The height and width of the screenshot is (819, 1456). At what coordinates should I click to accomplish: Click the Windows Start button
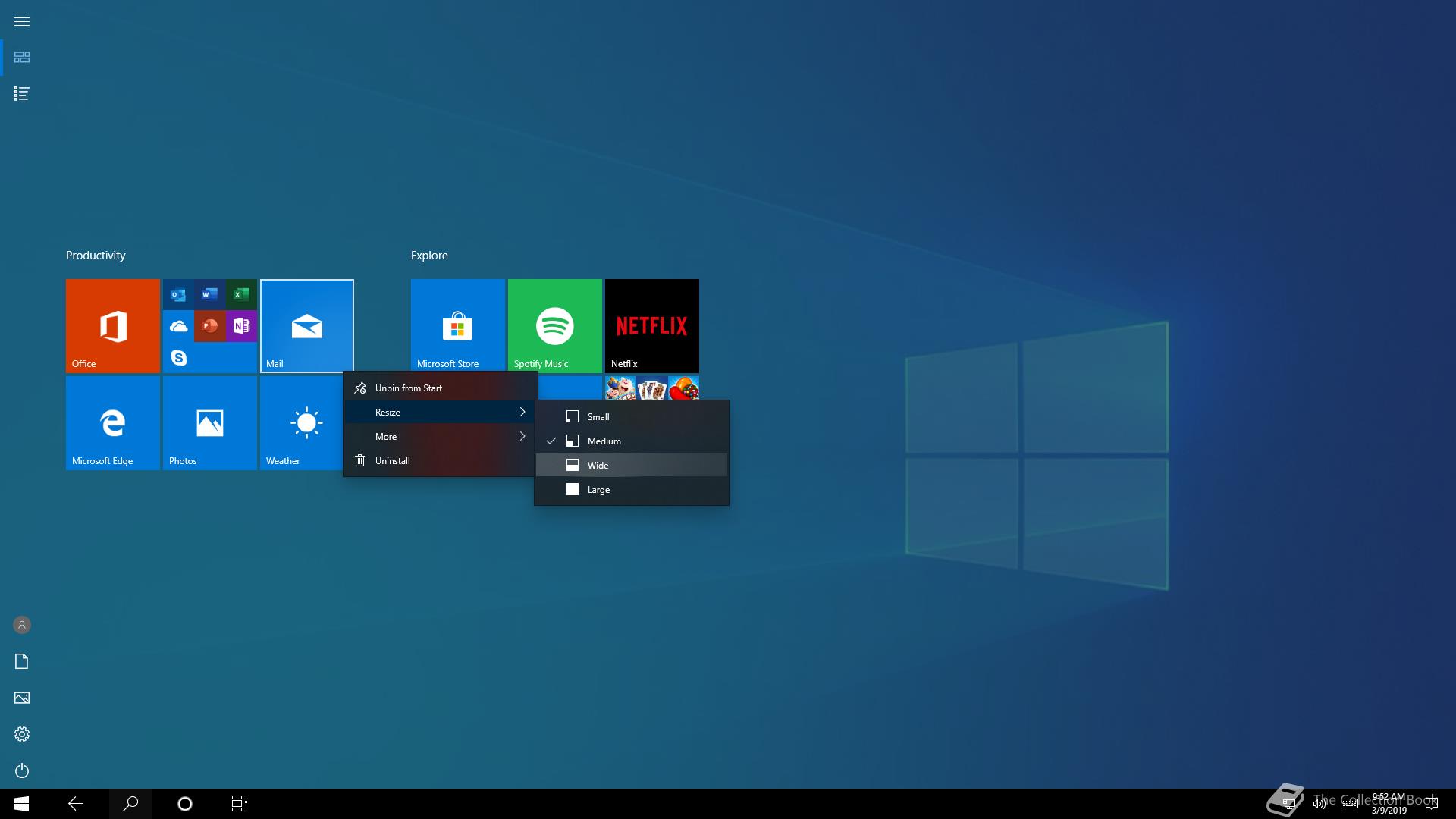pos(21,804)
